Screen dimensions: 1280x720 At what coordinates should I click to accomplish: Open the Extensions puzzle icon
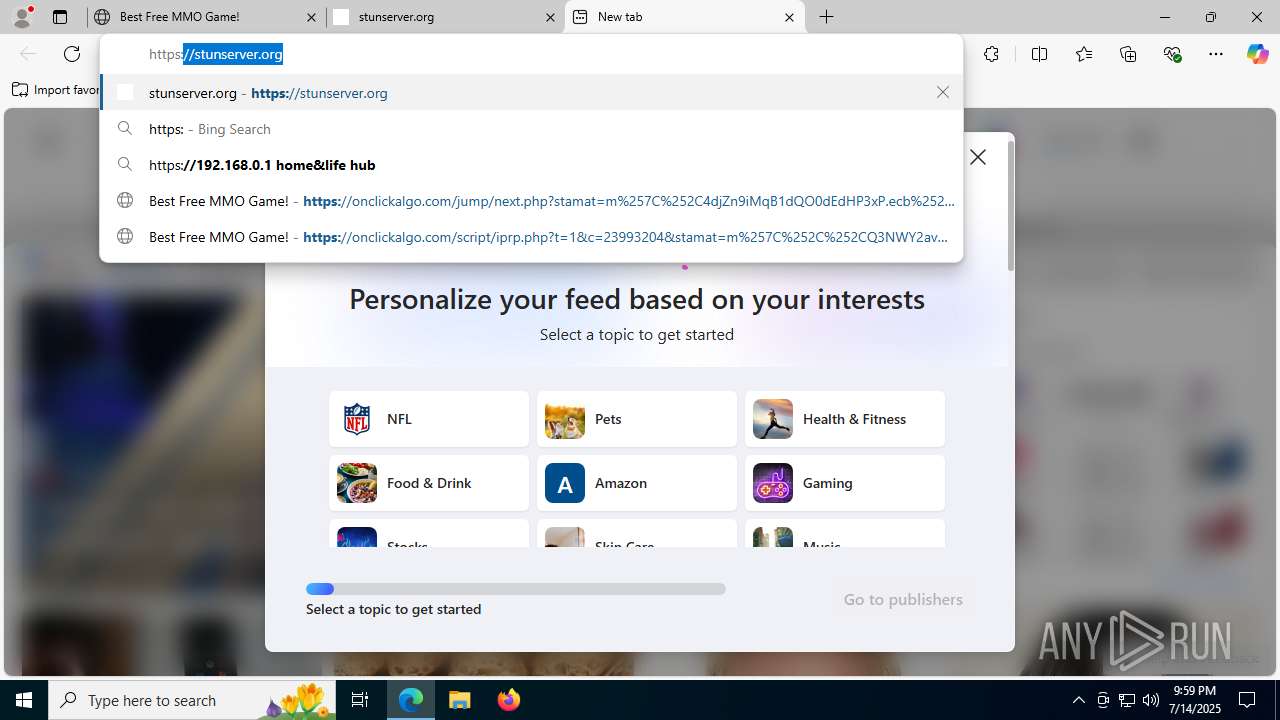[991, 54]
